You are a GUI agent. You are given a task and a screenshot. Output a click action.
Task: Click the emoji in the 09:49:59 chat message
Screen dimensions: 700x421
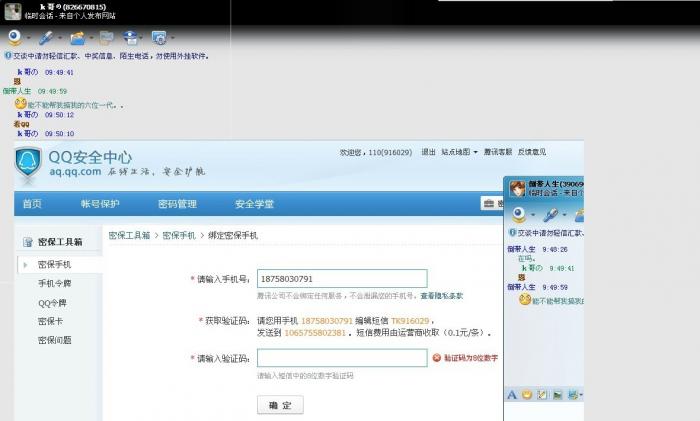click(21, 104)
